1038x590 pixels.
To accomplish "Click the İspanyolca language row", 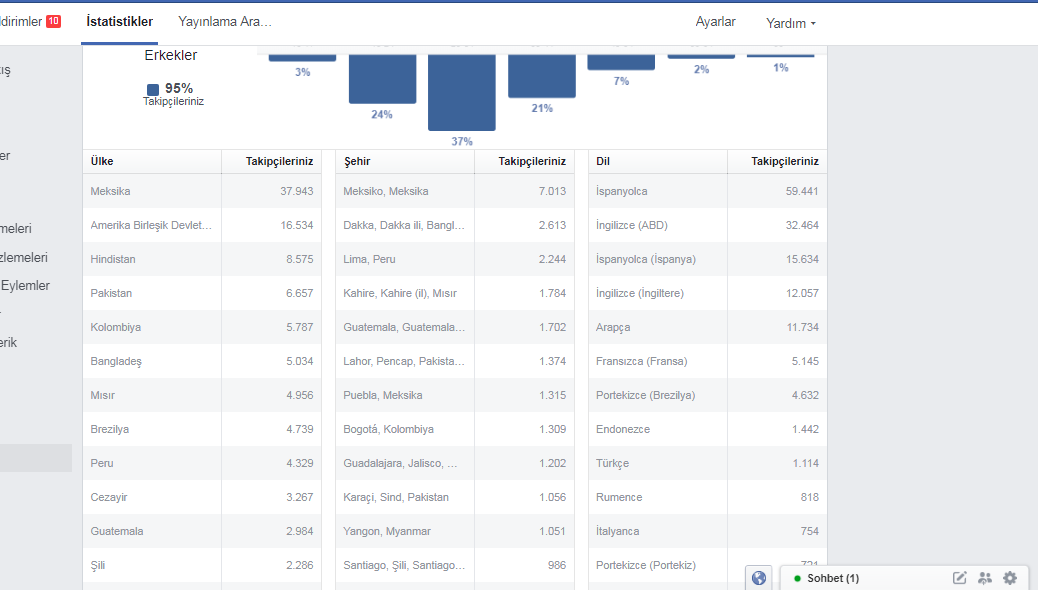I will pyautogui.click(x=708, y=191).
